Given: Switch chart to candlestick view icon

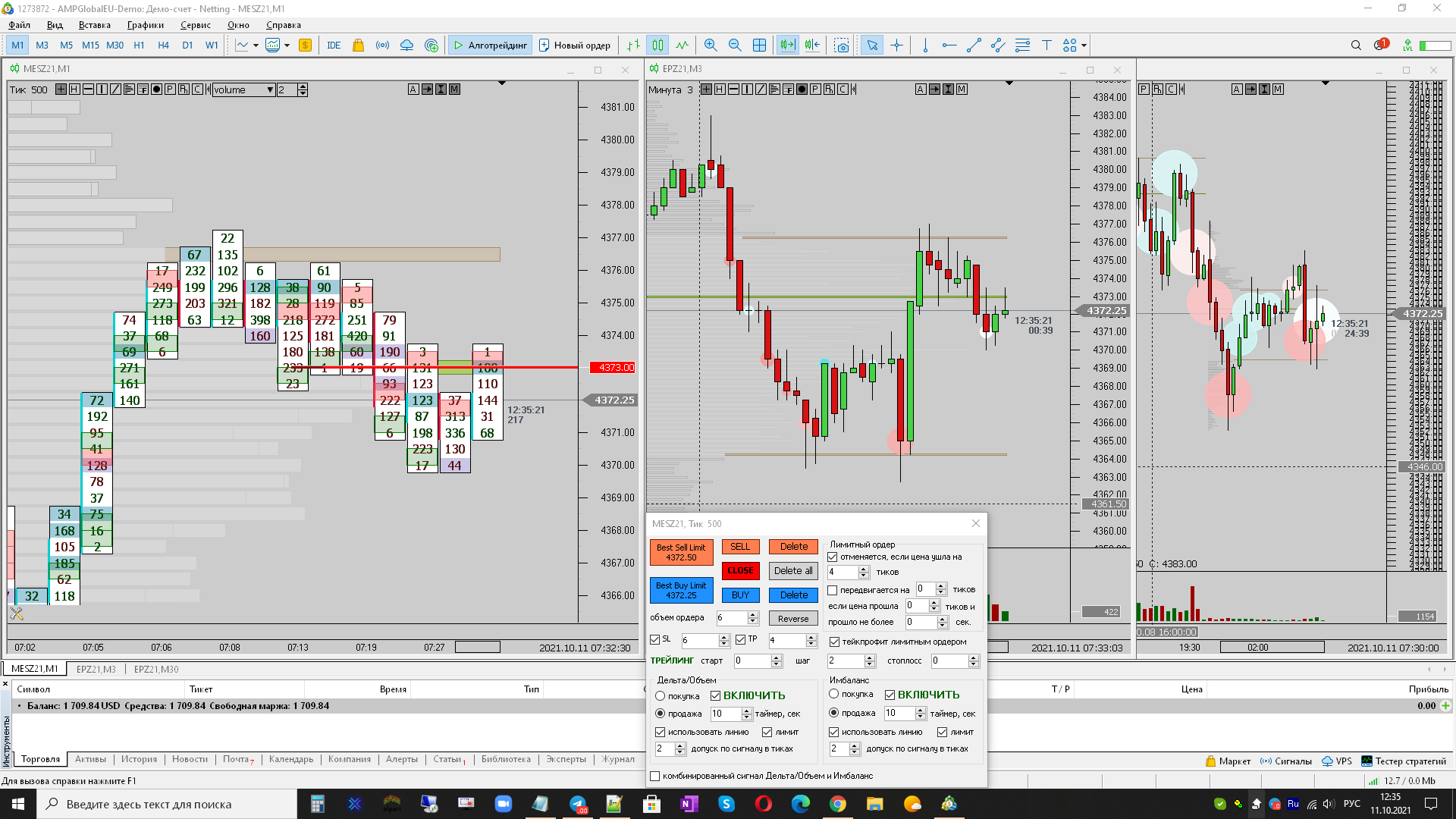Looking at the screenshot, I should click(657, 45).
